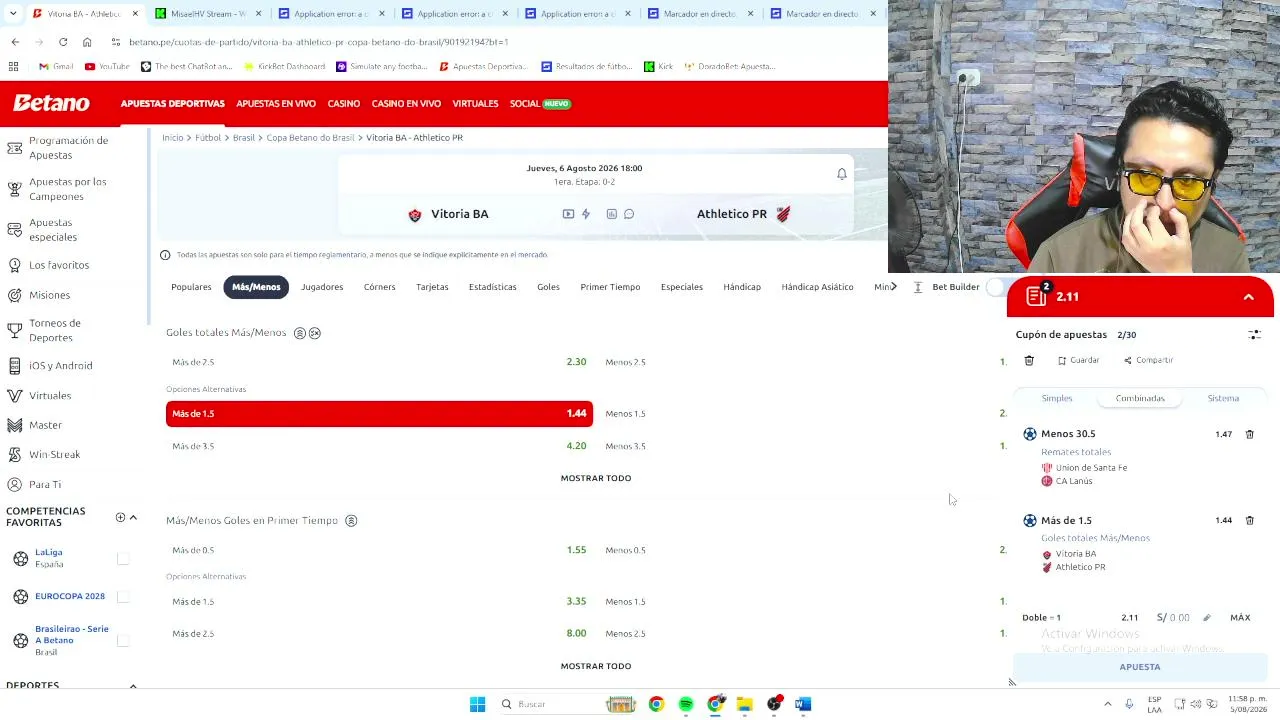Click the info icon beside regulation-time notice
The height and width of the screenshot is (720, 1280).
pos(165,255)
